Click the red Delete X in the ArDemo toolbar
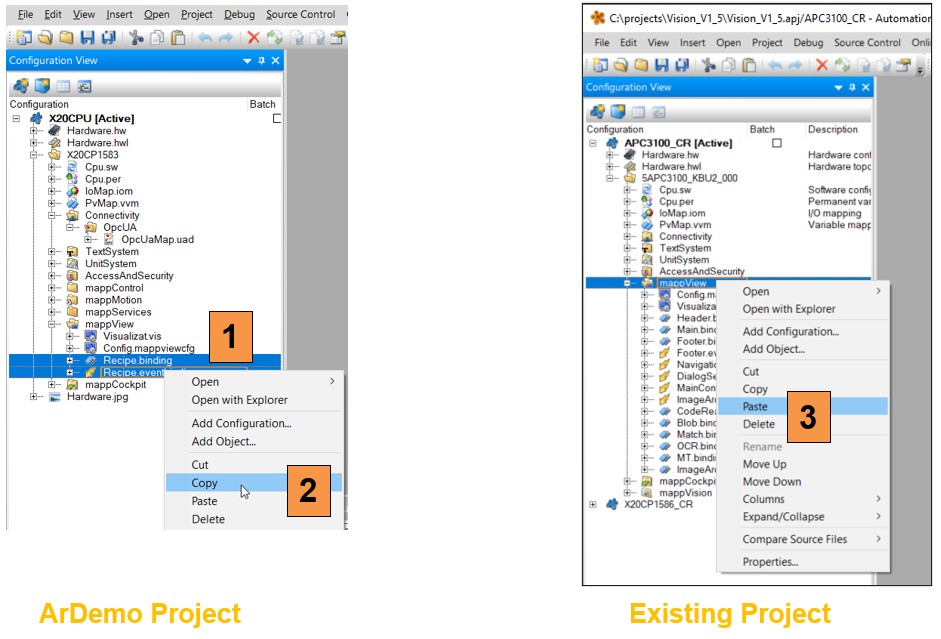Viewport: 941px width, 639px height. coord(253,38)
